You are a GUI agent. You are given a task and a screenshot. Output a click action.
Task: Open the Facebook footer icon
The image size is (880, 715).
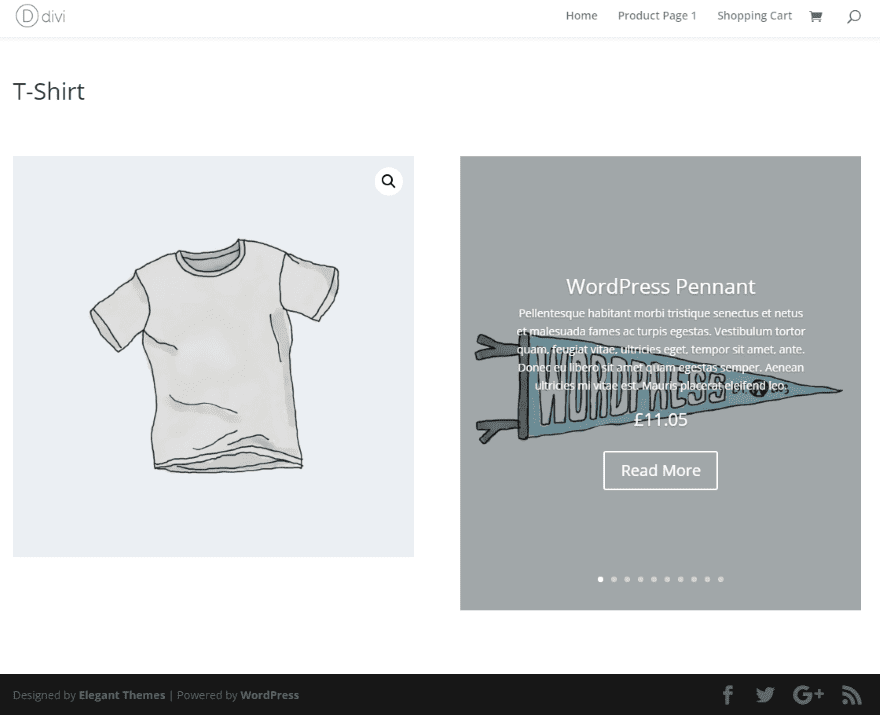coord(728,695)
